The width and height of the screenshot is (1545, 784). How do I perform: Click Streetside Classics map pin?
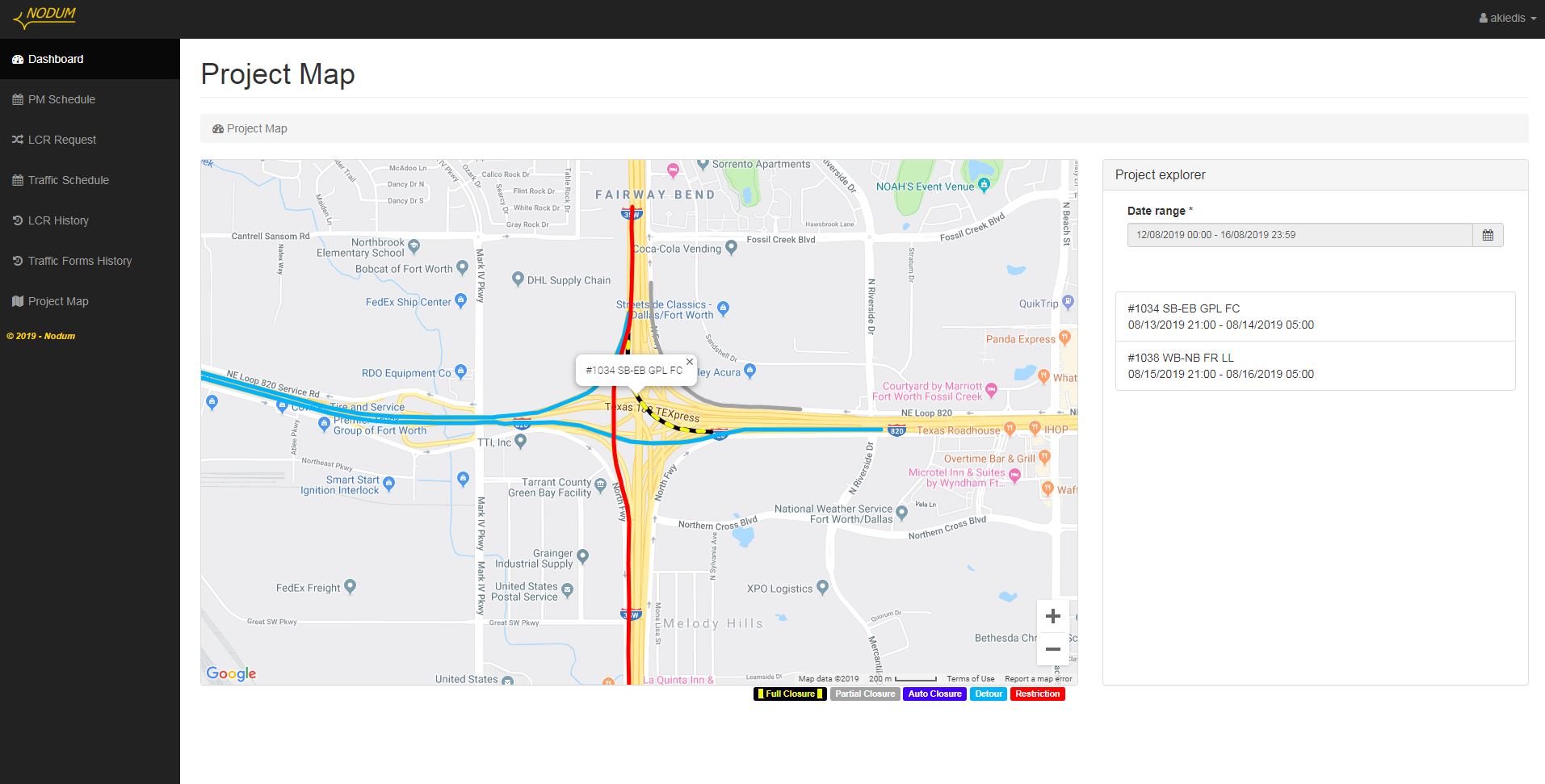click(x=723, y=308)
